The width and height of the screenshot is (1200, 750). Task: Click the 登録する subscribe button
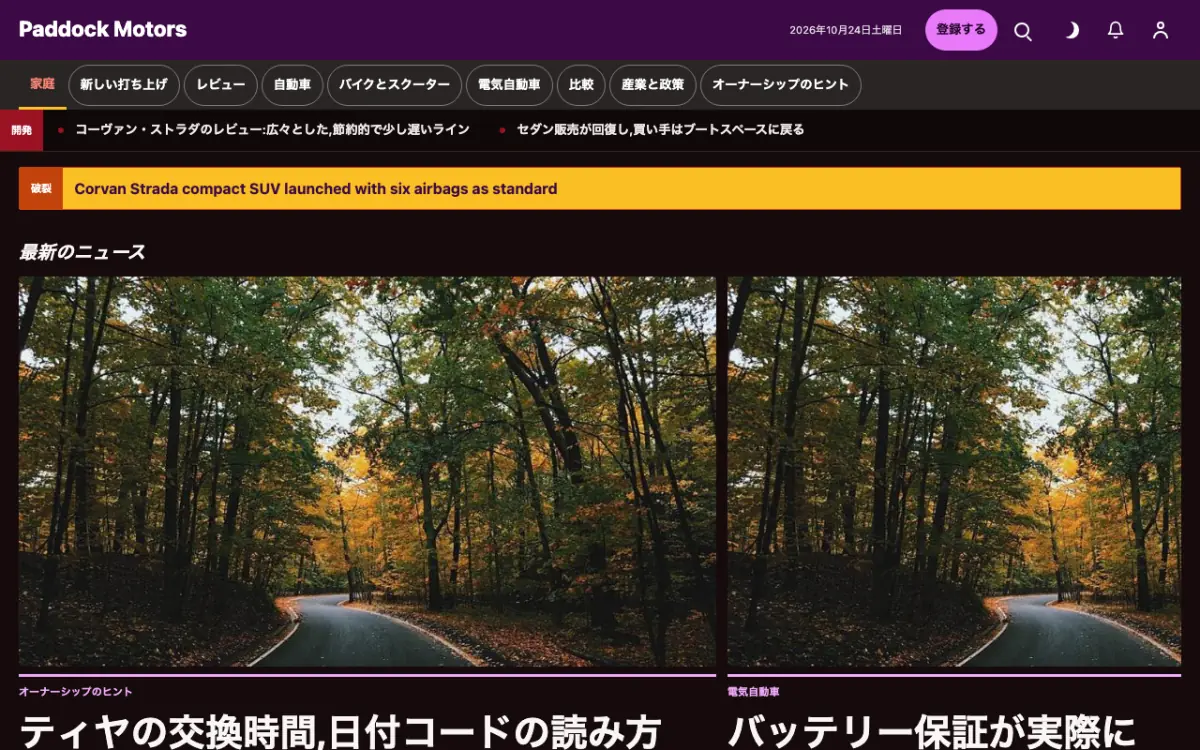[x=961, y=30]
